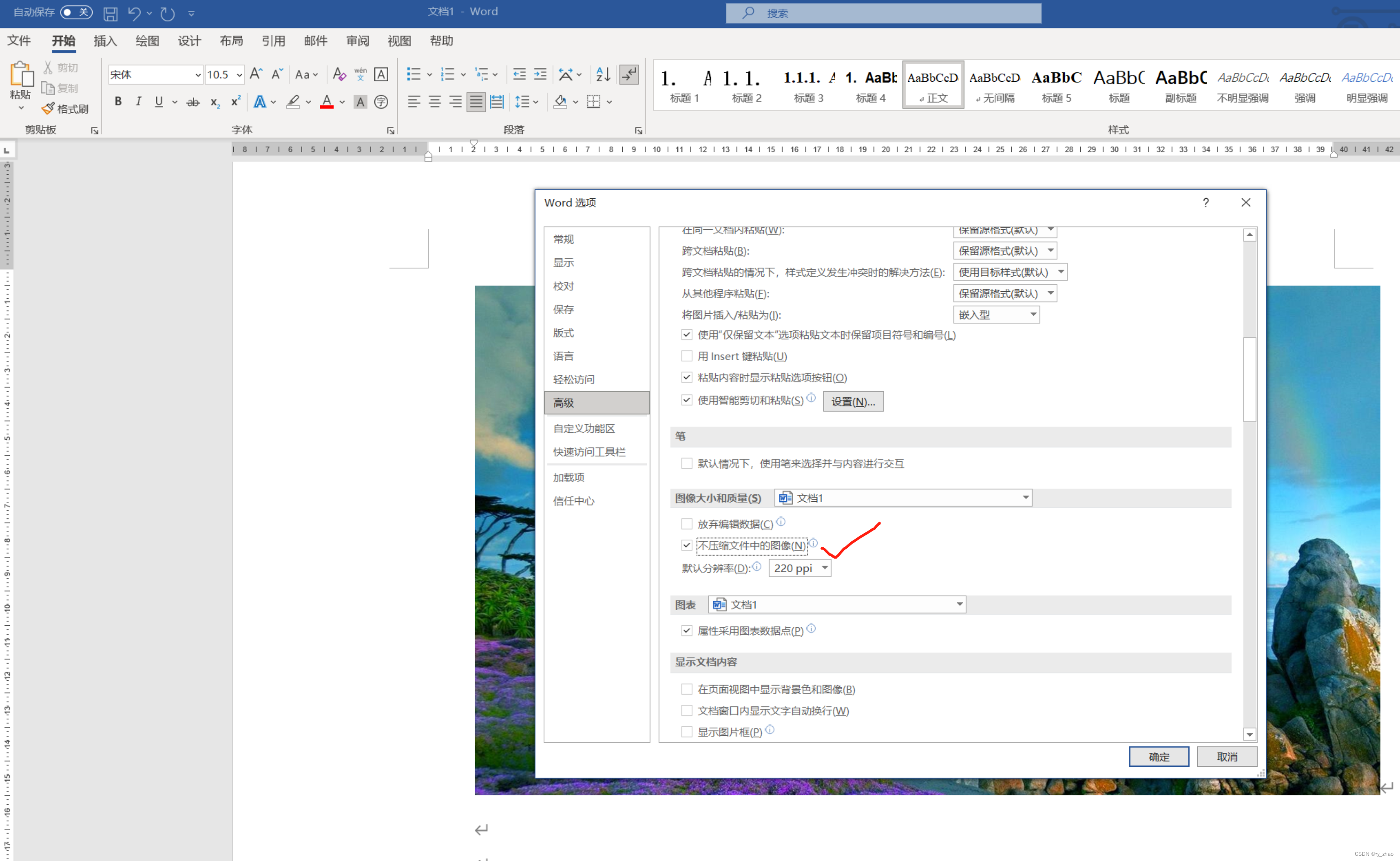Click 设置(N)... button
This screenshot has height=861, width=1400.
(853, 400)
